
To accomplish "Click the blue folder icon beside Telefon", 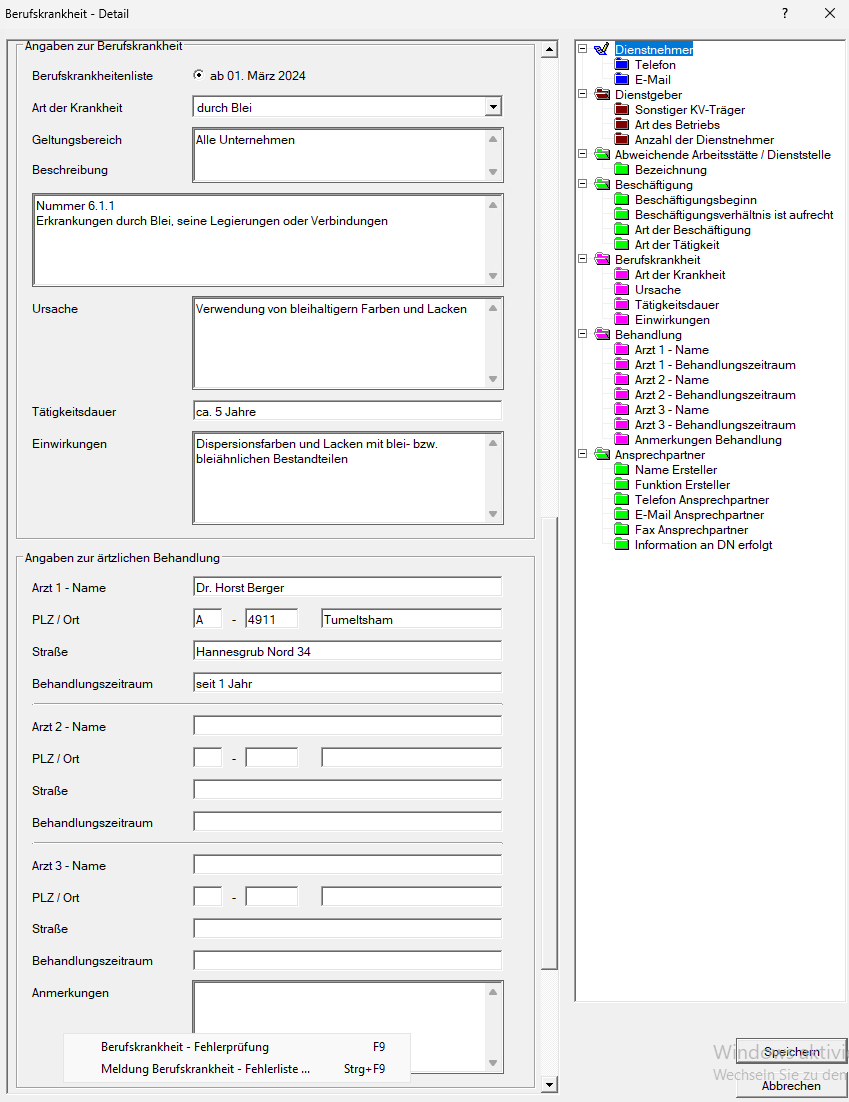I will [x=622, y=65].
